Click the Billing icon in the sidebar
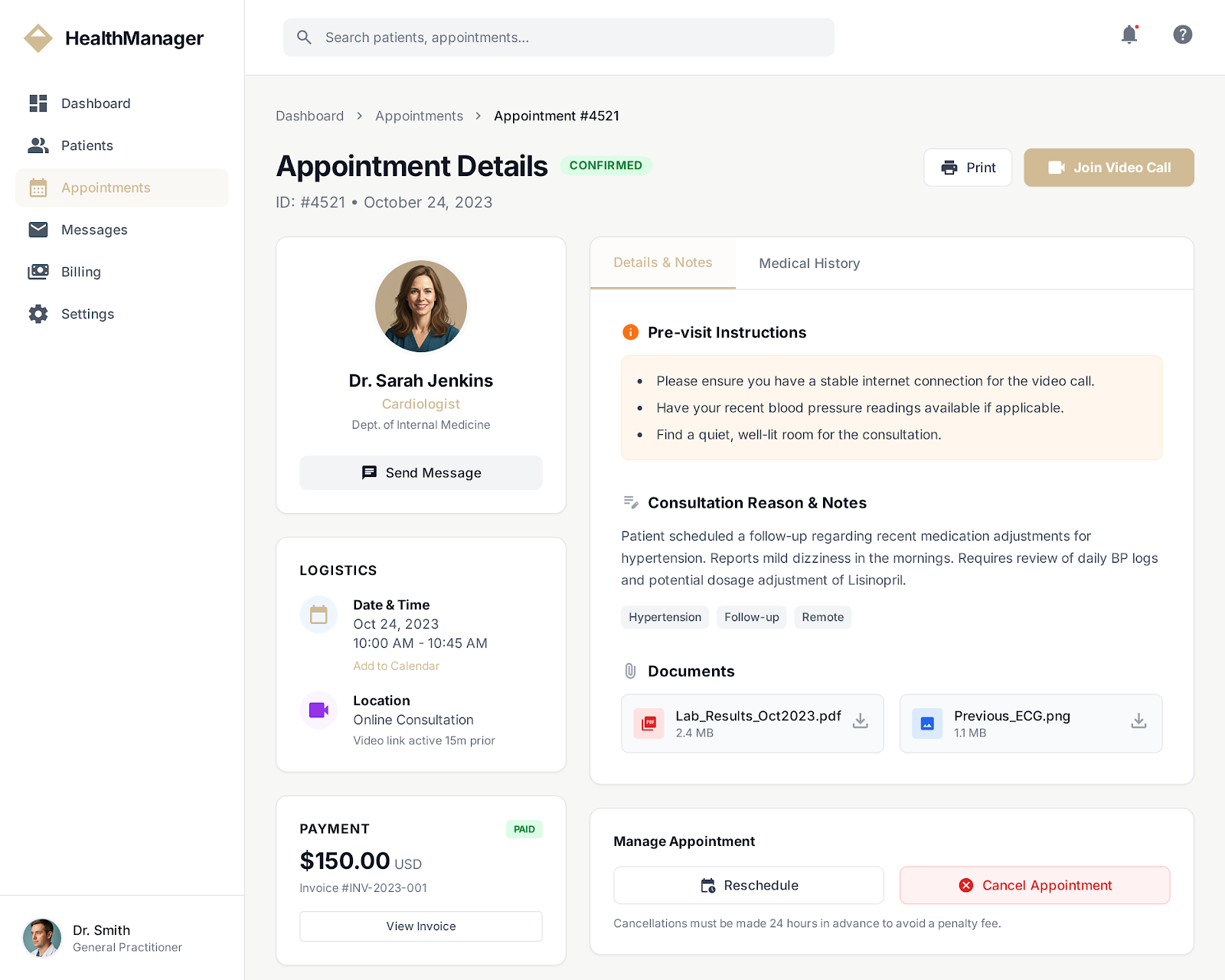The width and height of the screenshot is (1225, 980). pyautogui.click(x=38, y=272)
